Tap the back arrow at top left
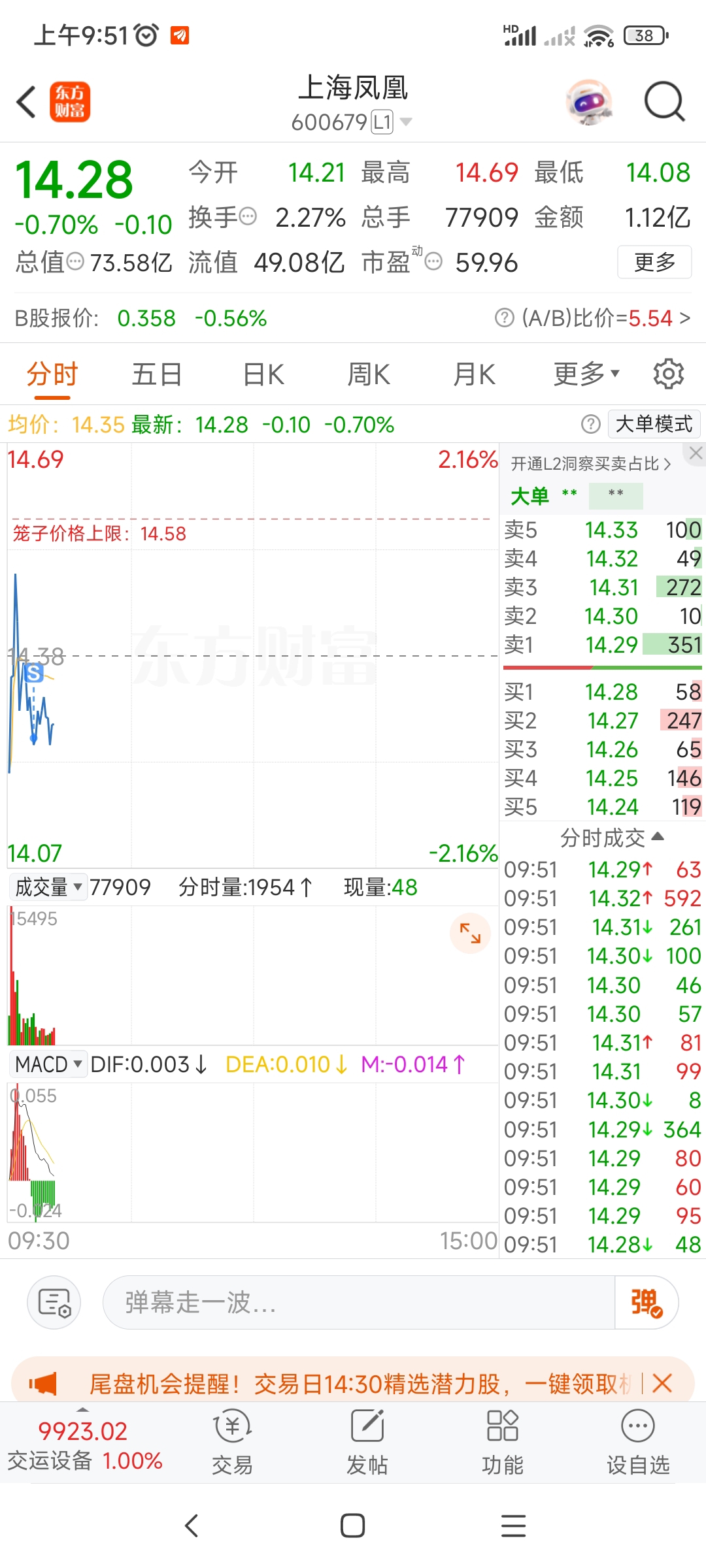Image resolution: width=706 pixels, height=1568 pixels. click(x=26, y=102)
